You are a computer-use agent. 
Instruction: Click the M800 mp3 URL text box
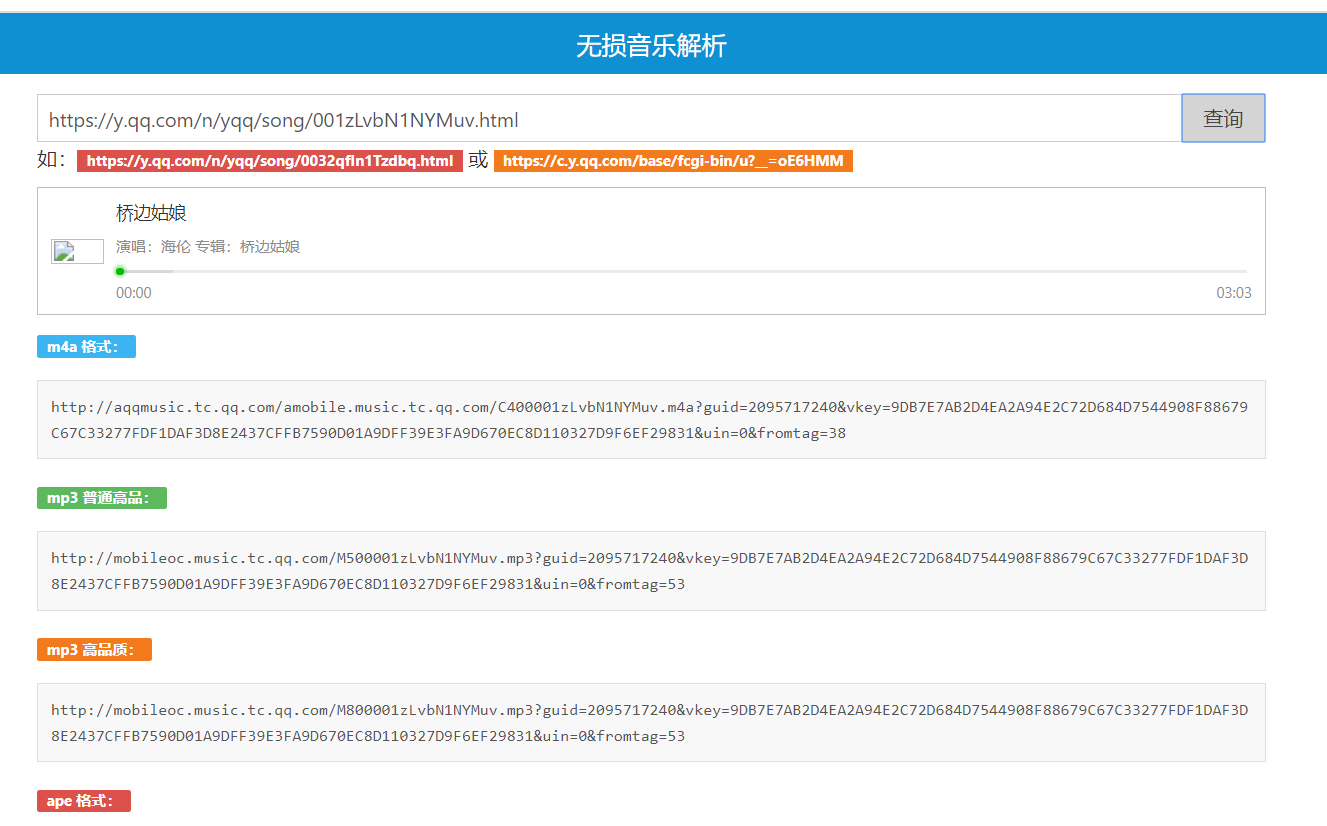click(651, 723)
